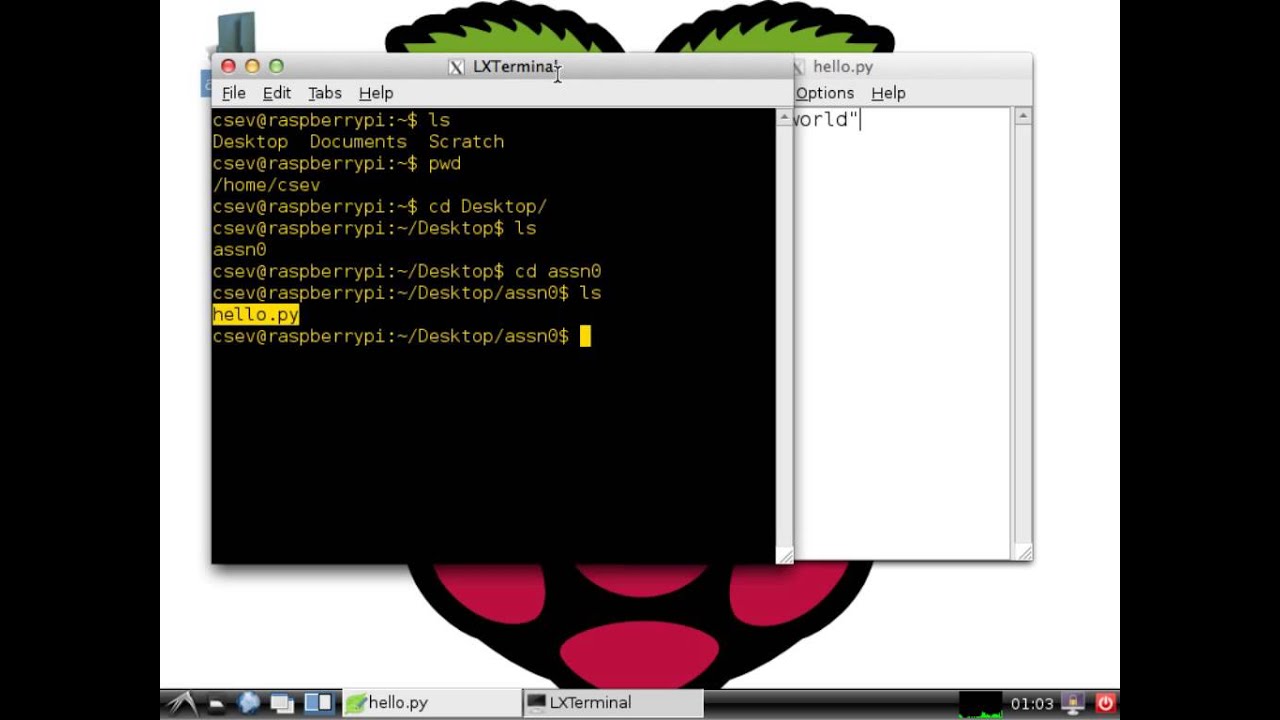The height and width of the screenshot is (720, 1280).
Task: Click the taskbar clock 01:03
Action: (1032, 704)
